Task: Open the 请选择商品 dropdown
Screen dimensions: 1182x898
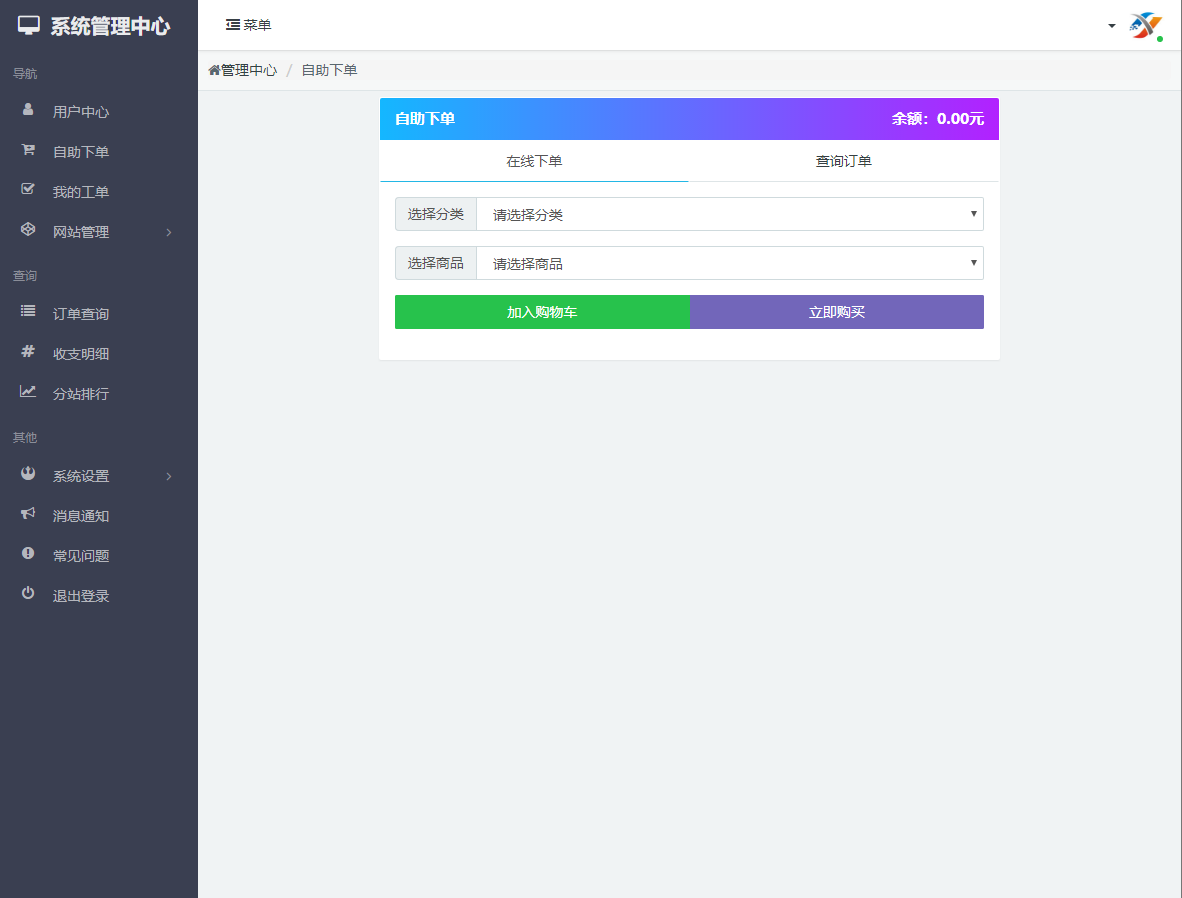Action: pos(729,264)
